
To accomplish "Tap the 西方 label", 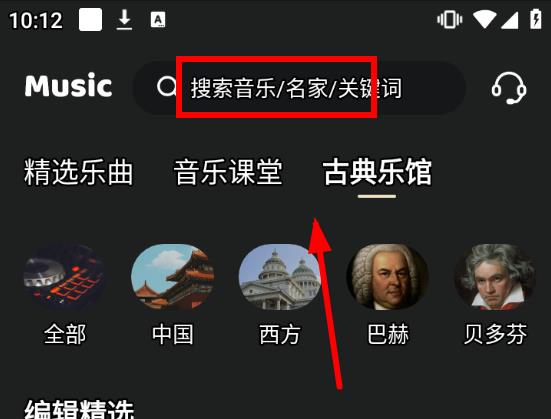I will tap(280, 334).
